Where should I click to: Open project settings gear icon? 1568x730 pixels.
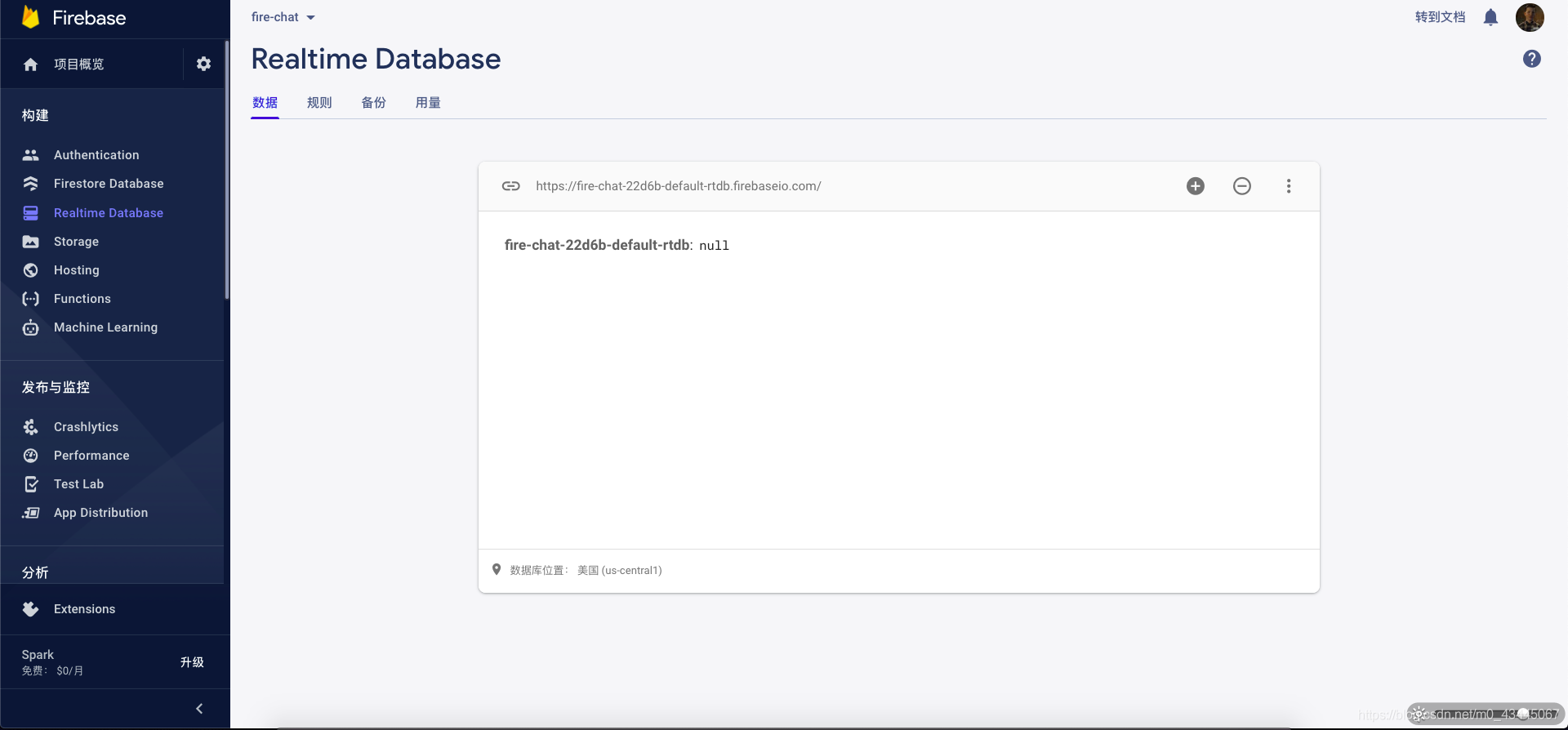click(x=204, y=64)
